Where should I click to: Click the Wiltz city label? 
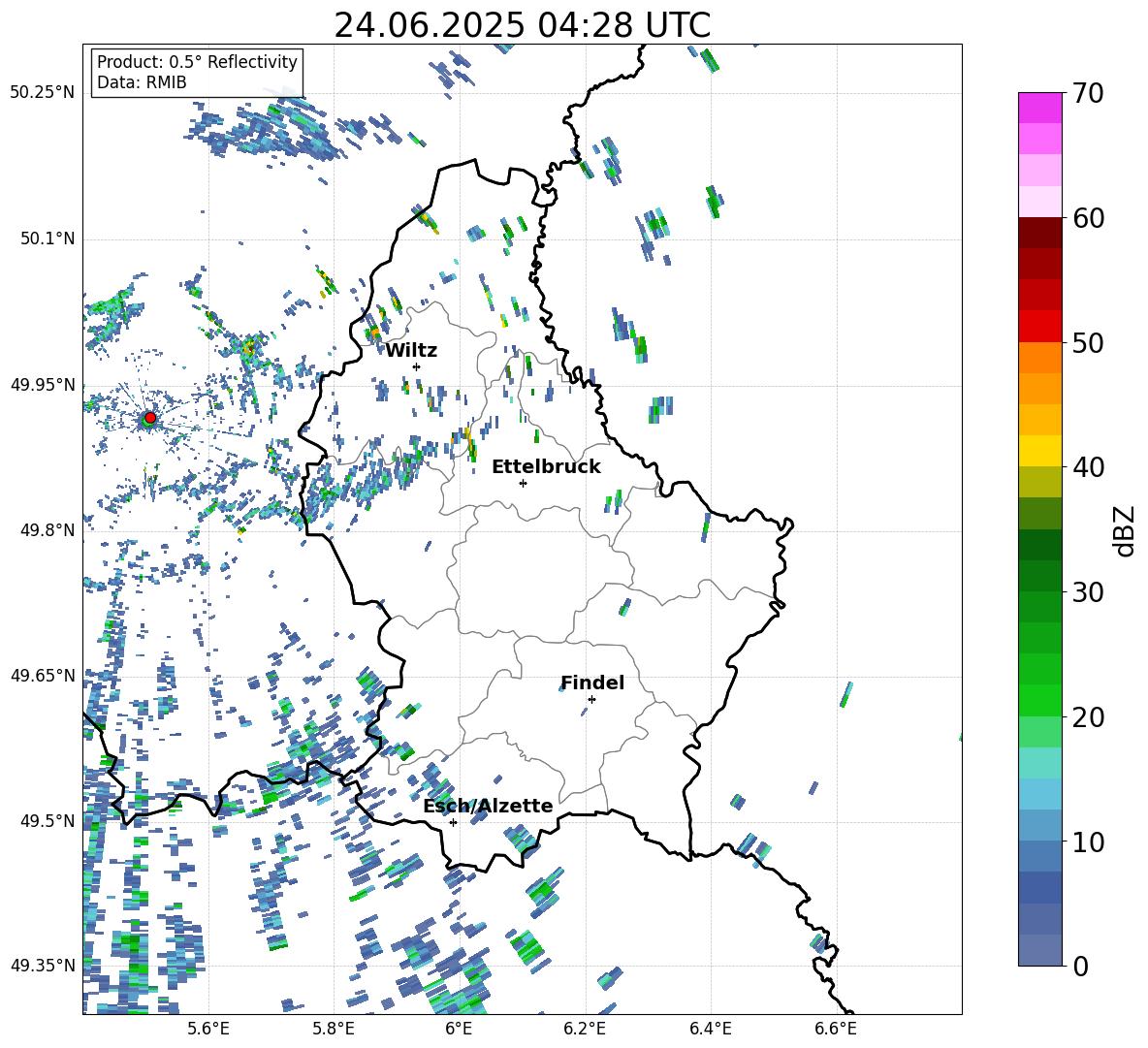411,351
